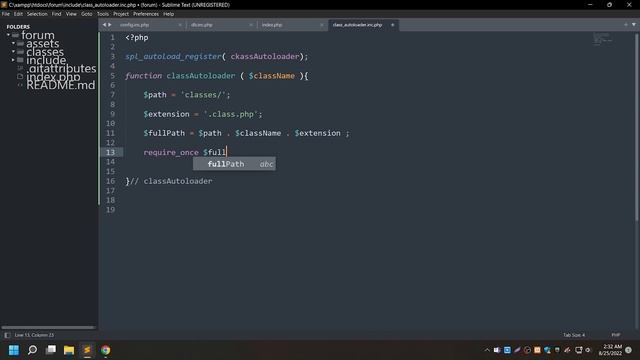Expand the classes folder
This screenshot has width=640, height=360.
click(x=13, y=52)
